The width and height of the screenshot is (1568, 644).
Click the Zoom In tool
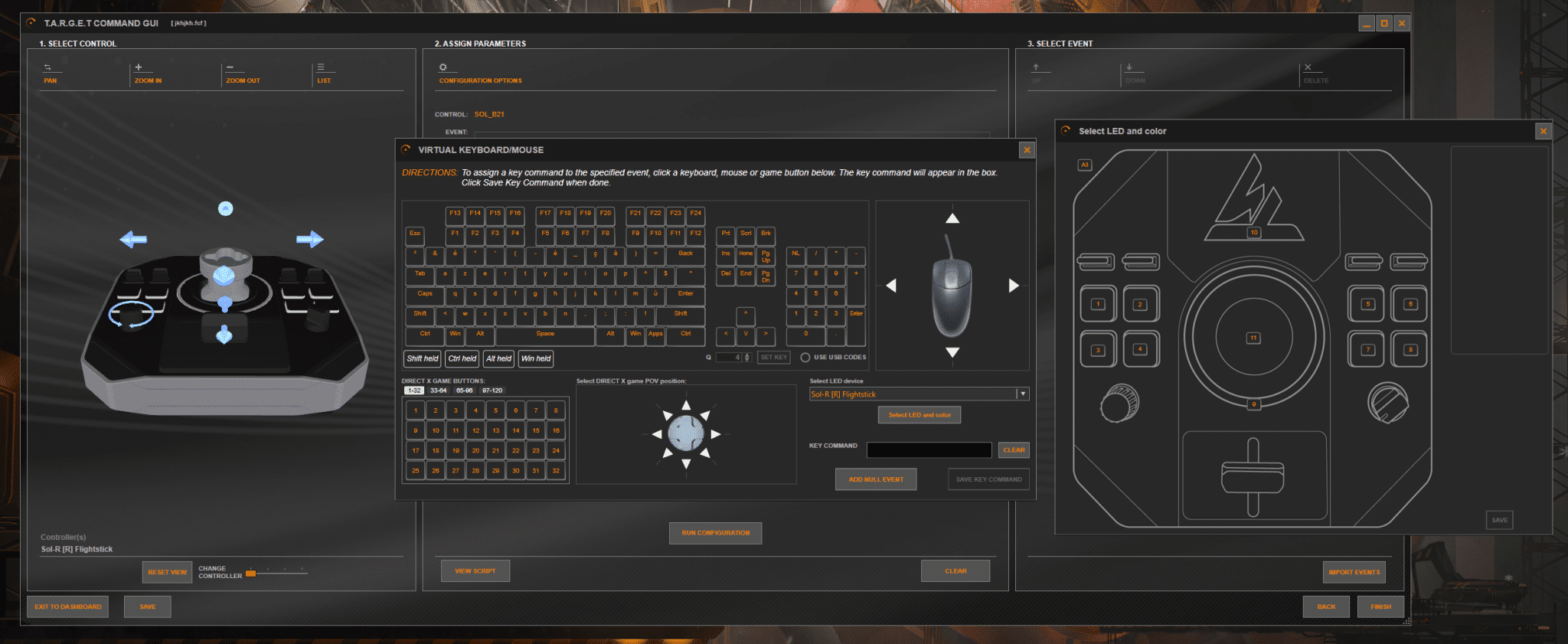pyautogui.click(x=147, y=74)
